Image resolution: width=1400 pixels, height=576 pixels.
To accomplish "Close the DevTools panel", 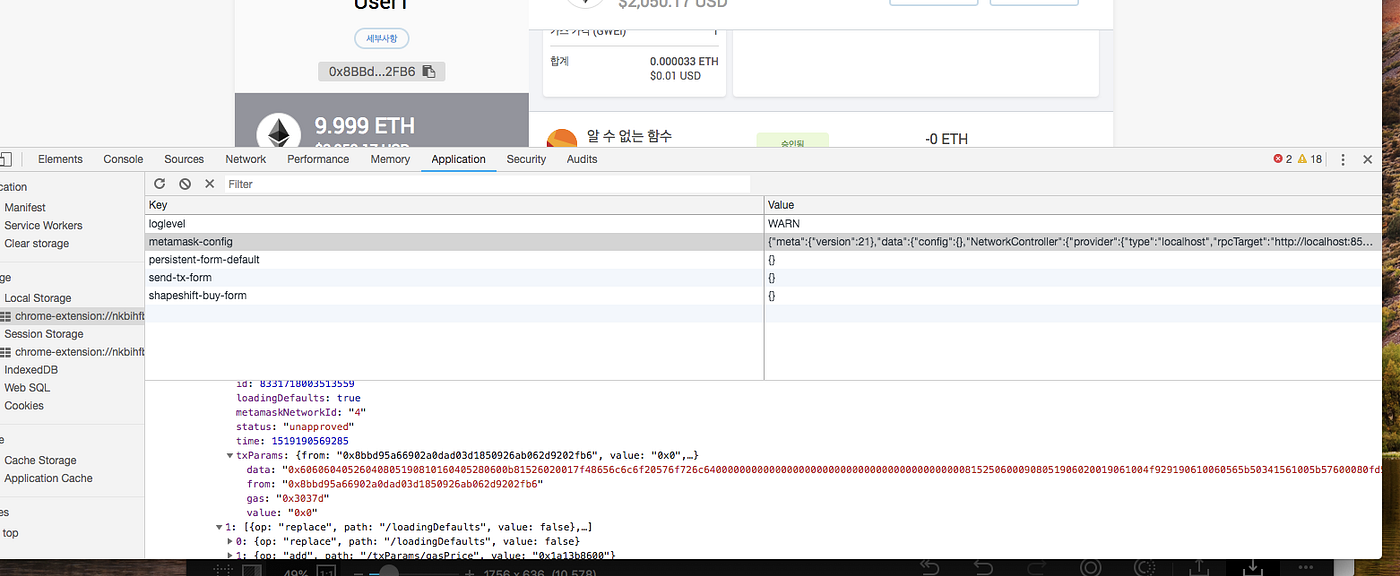I will point(1368,159).
